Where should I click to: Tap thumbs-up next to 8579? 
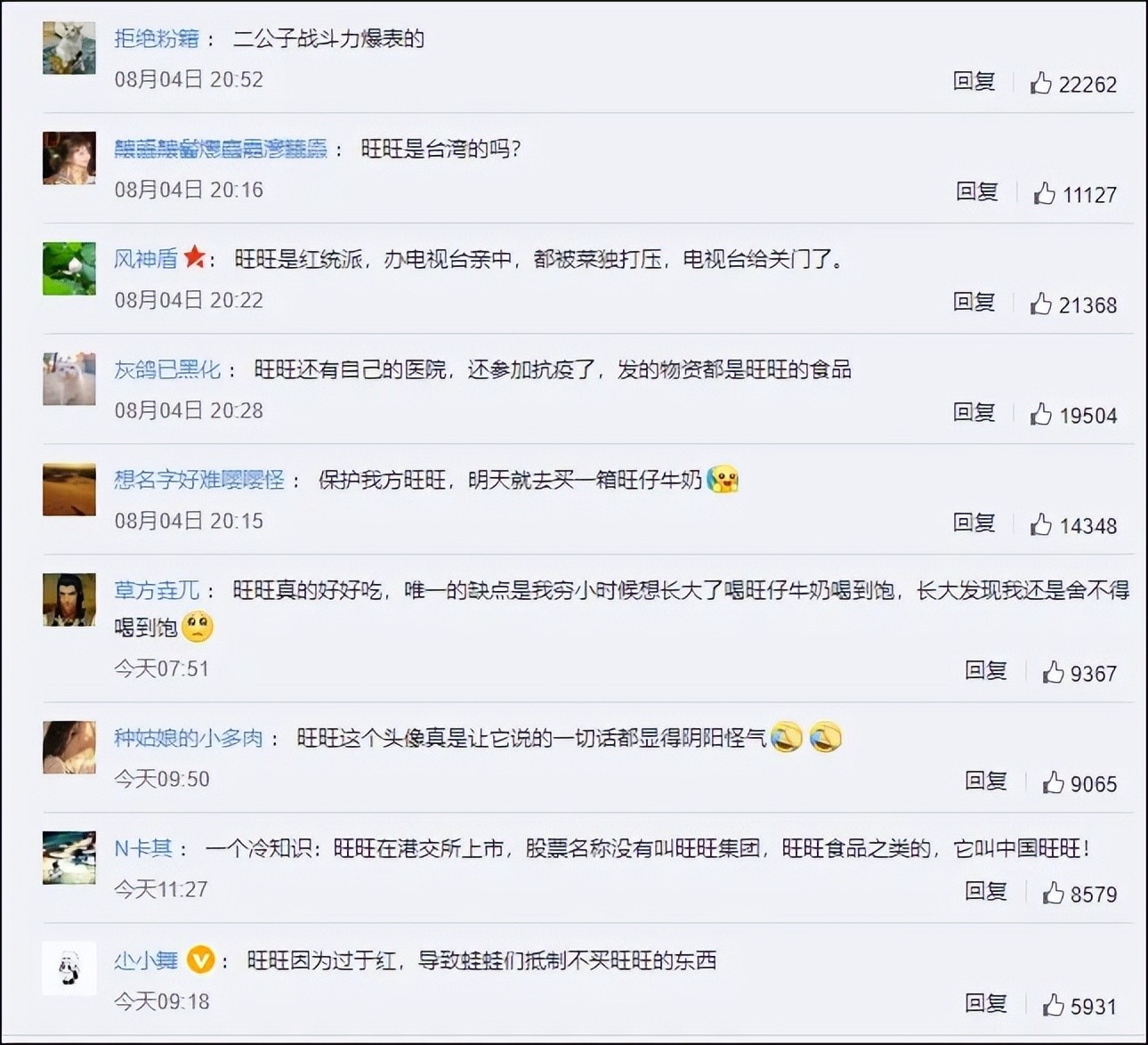pyautogui.click(x=1053, y=893)
